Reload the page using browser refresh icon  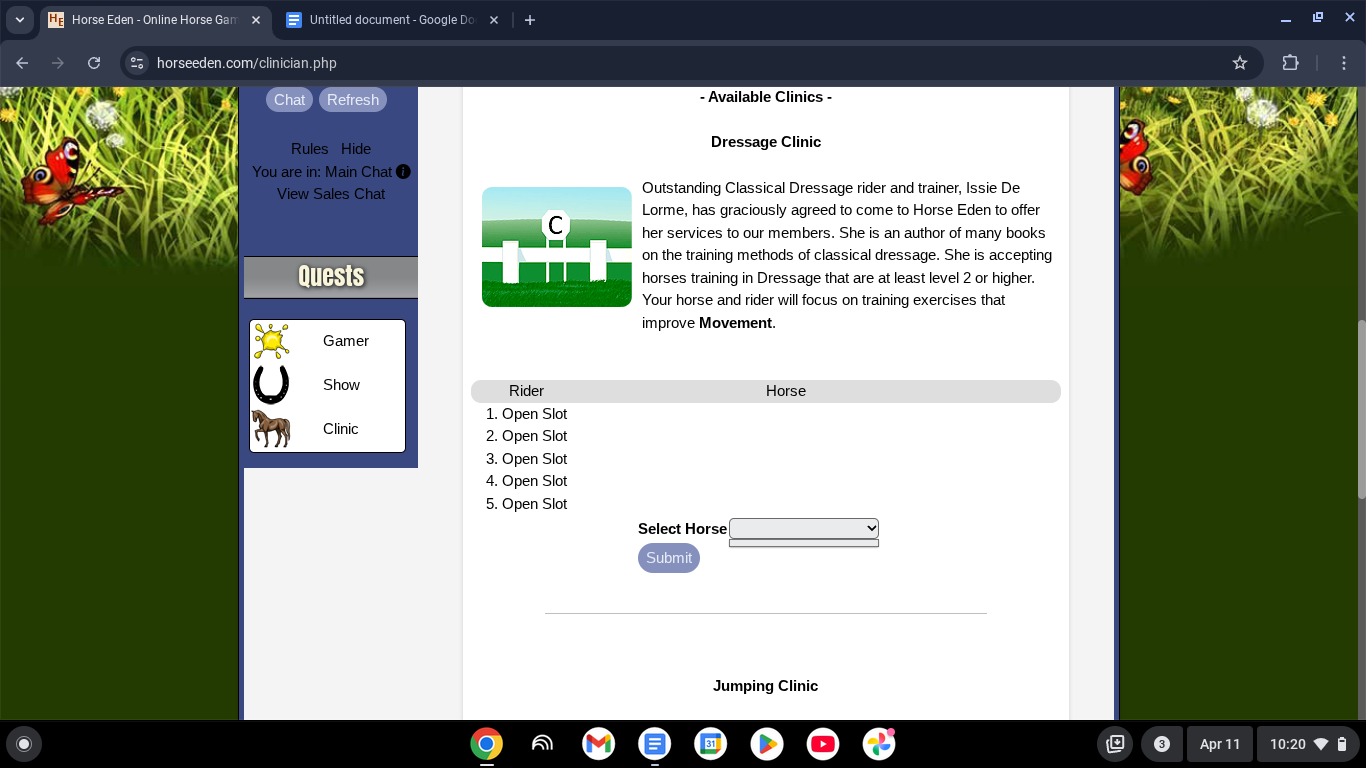(94, 63)
